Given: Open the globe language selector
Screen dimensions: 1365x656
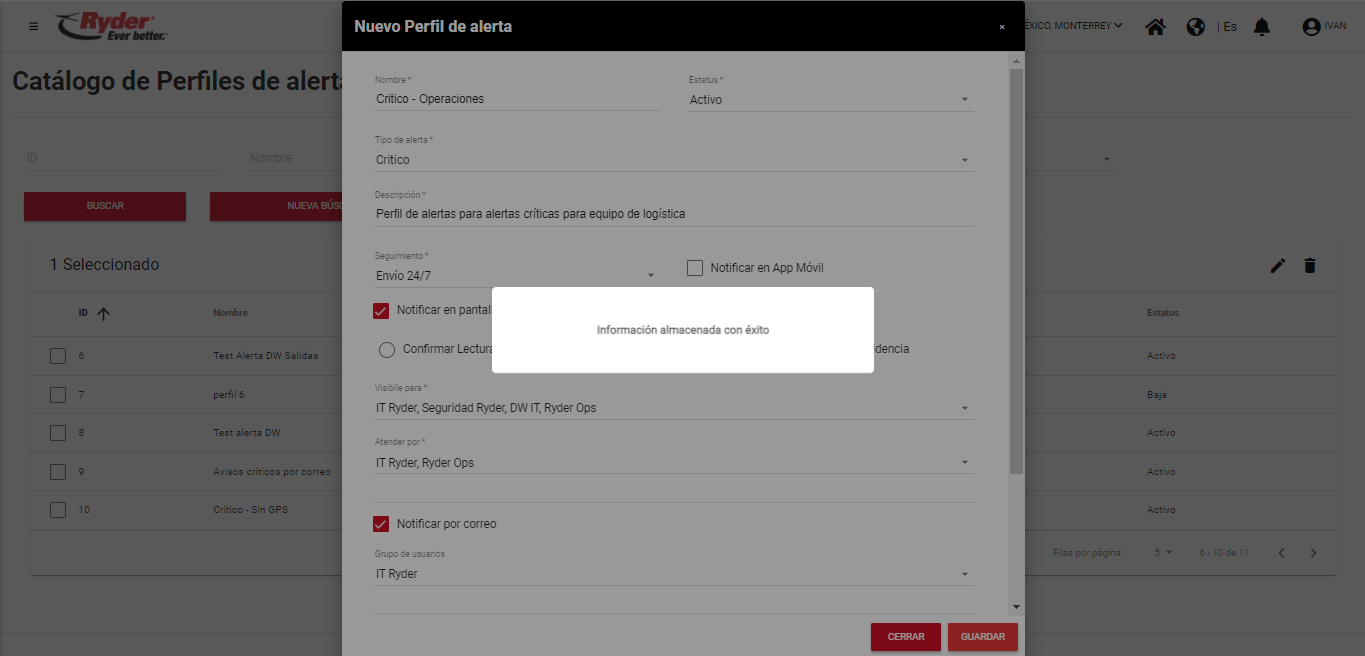Looking at the screenshot, I should [1195, 27].
